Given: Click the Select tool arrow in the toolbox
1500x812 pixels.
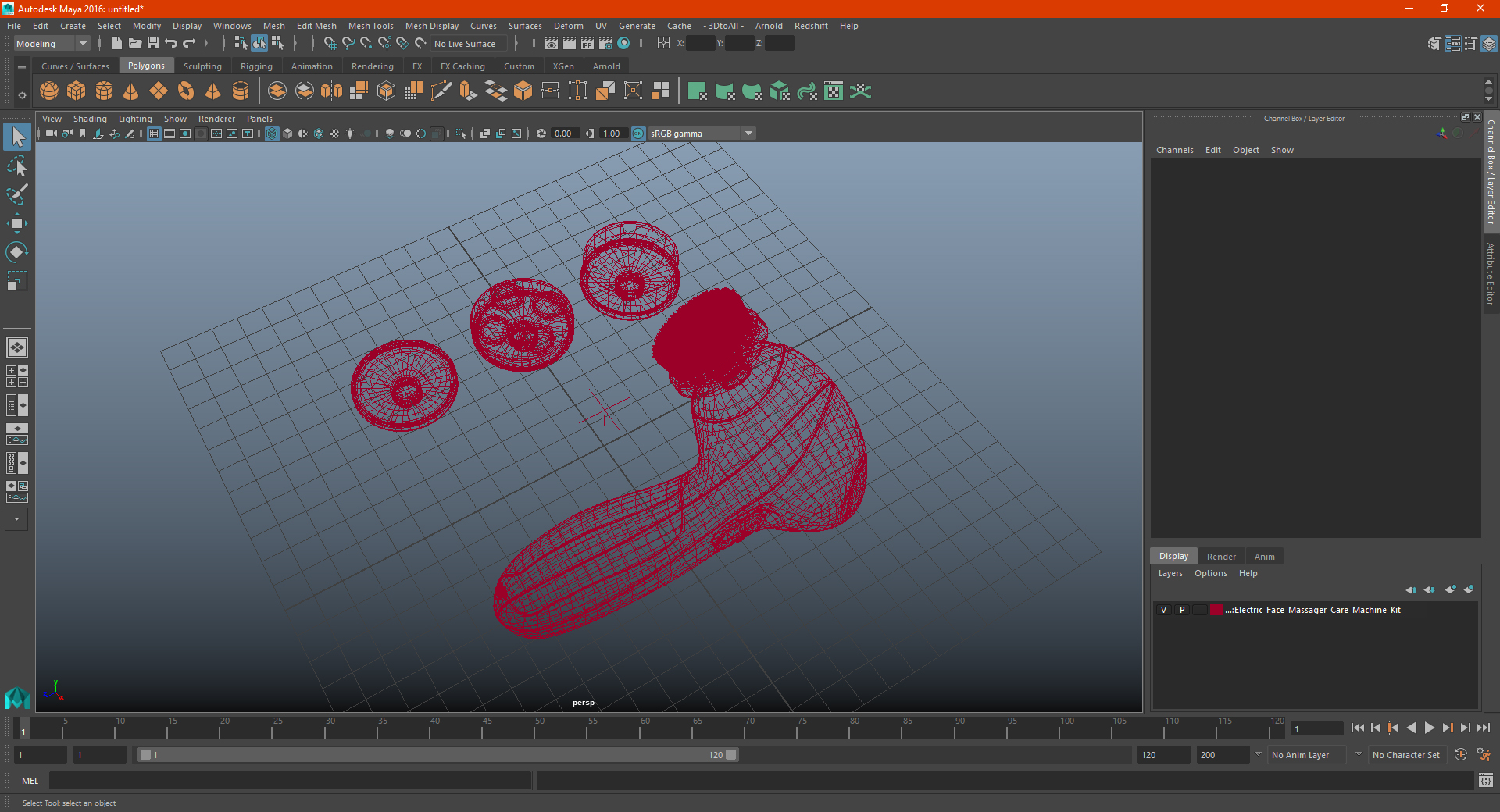Looking at the screenshot, I should pos(16,137).
